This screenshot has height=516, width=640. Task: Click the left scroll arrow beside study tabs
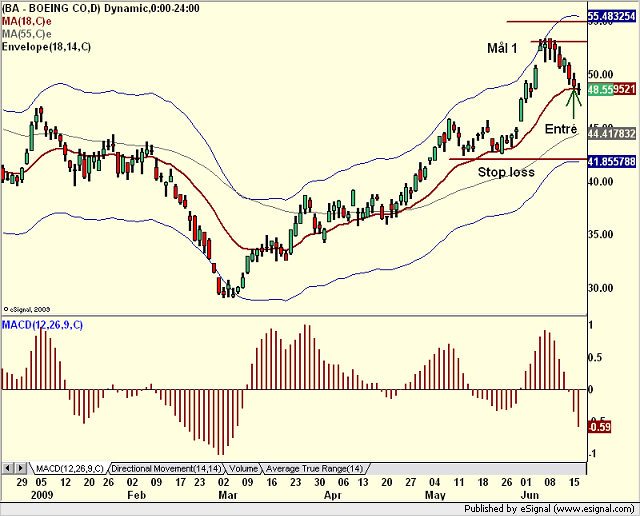pyautogui.click(x=8, y=468)
